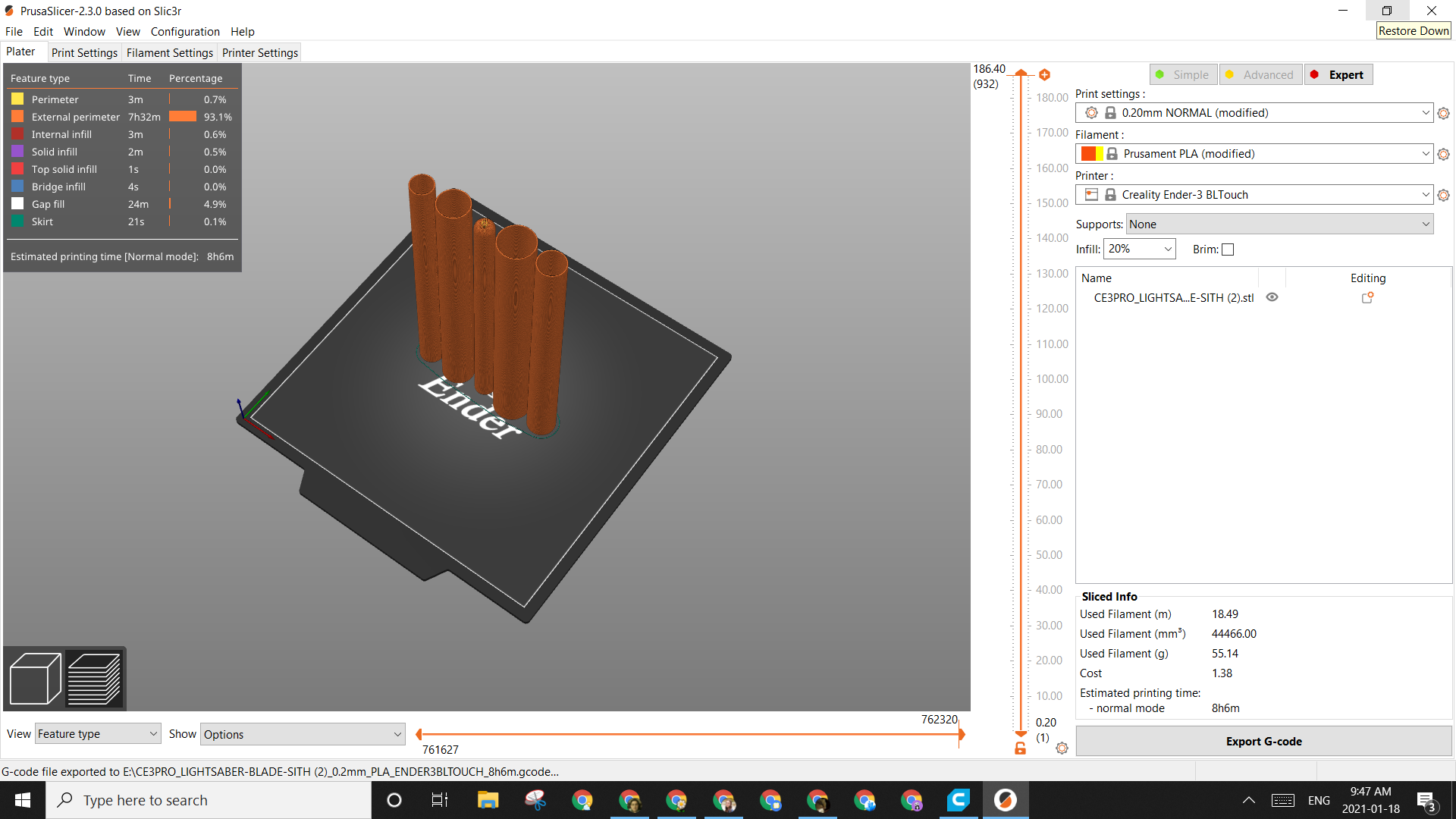This screenshot has width=1456, height=819.
Task: Click the G-code exported status bar message
Action: tap(281, 772)
